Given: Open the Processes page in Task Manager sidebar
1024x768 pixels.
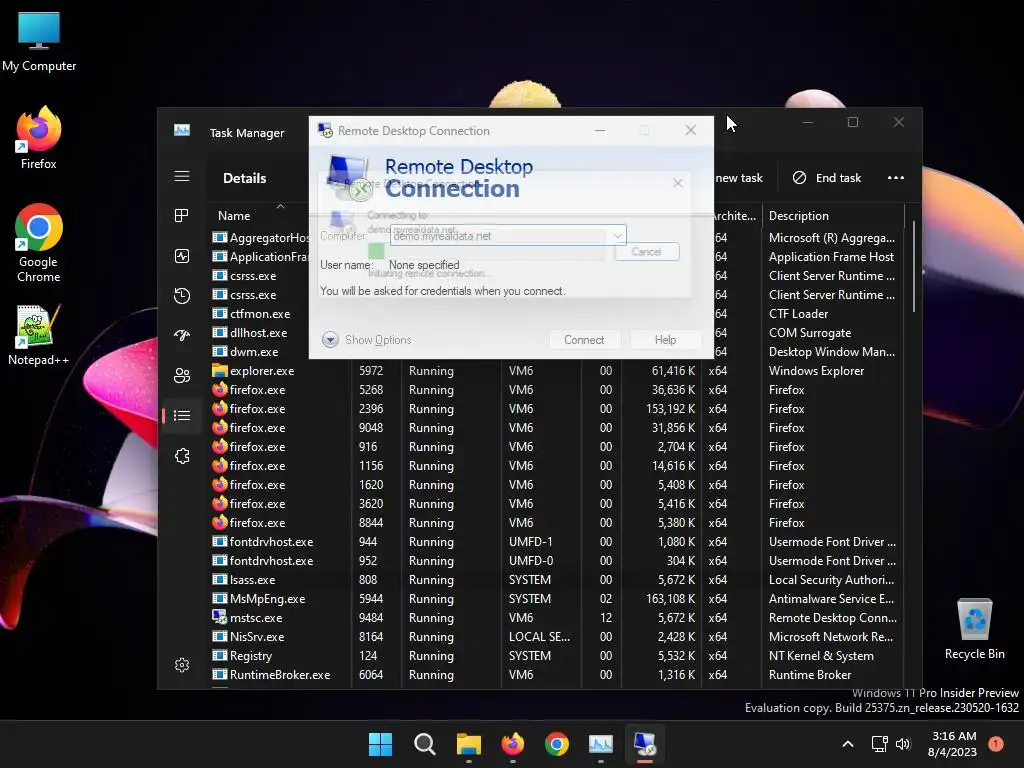Looking at the screenshot, I should [182, 216].
